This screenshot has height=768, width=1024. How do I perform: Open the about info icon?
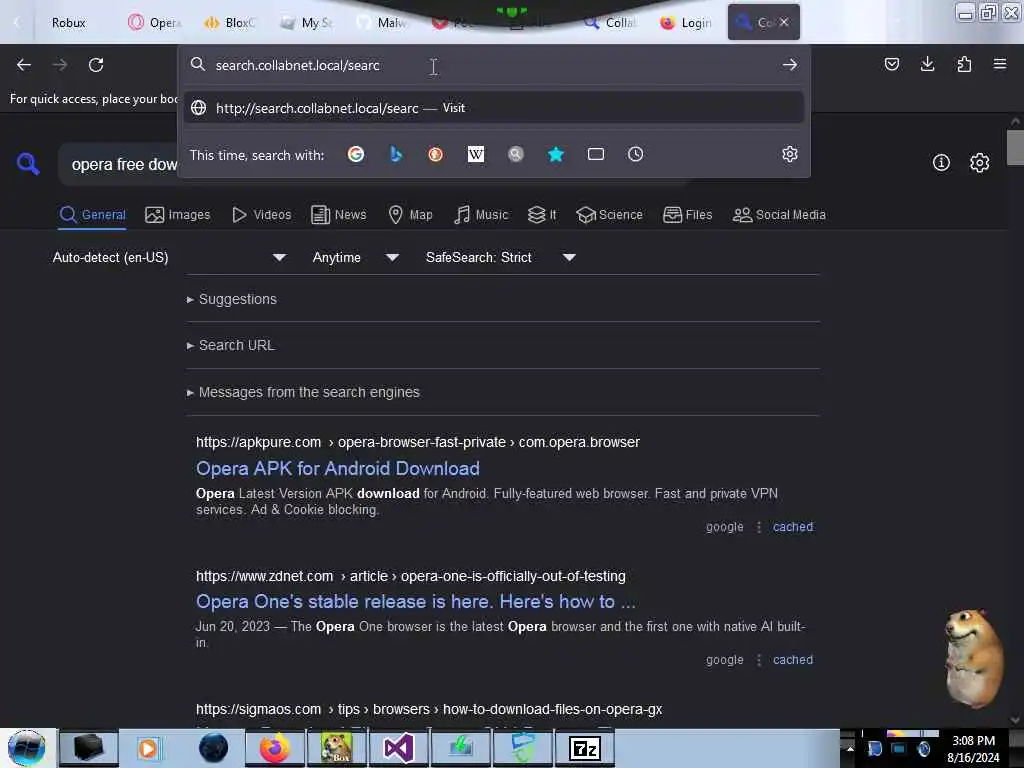point(941,163)
